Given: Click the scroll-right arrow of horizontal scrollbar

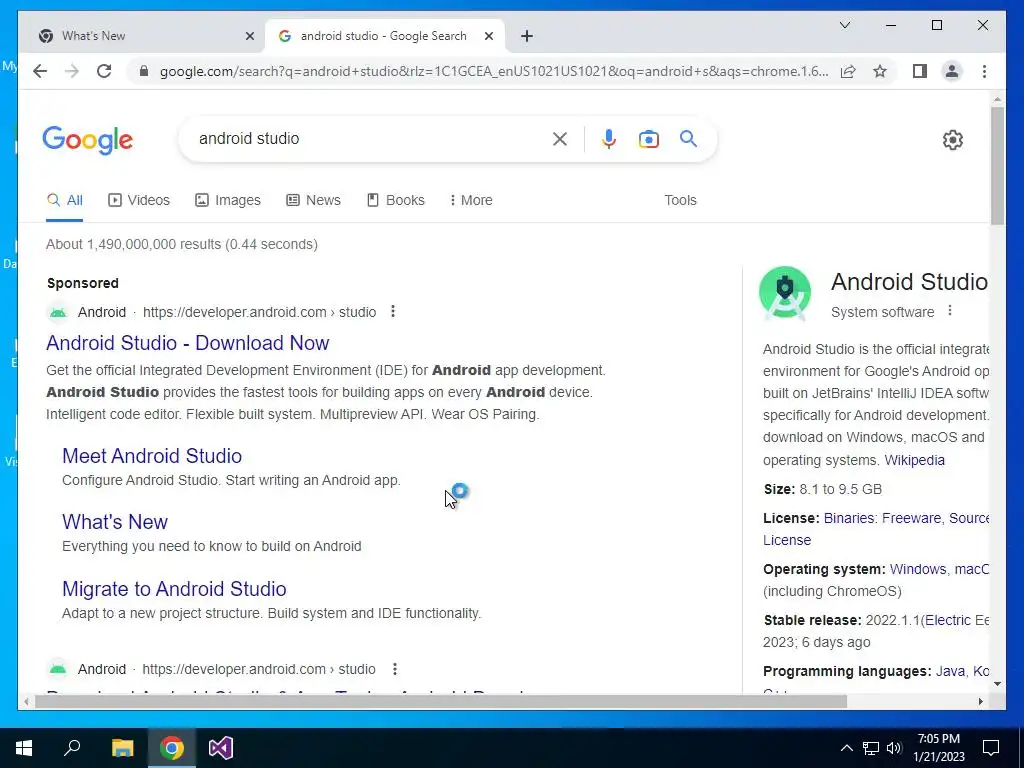Looking at the screenshot, I should [980, 701].
